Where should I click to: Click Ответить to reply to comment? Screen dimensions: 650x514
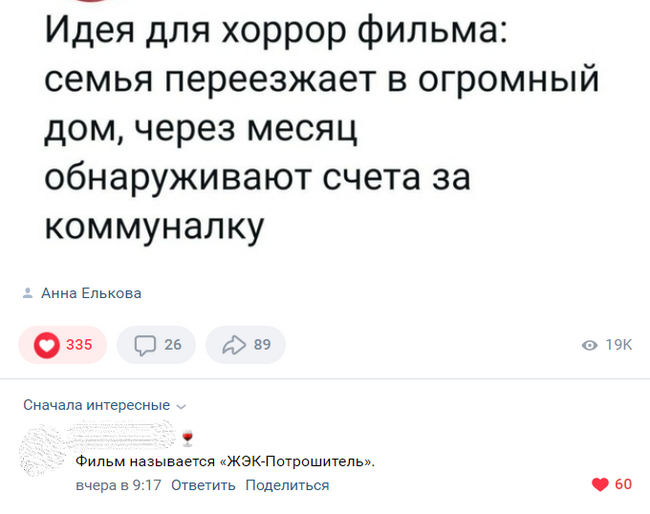pyautogui.click(x=203, y=485)
